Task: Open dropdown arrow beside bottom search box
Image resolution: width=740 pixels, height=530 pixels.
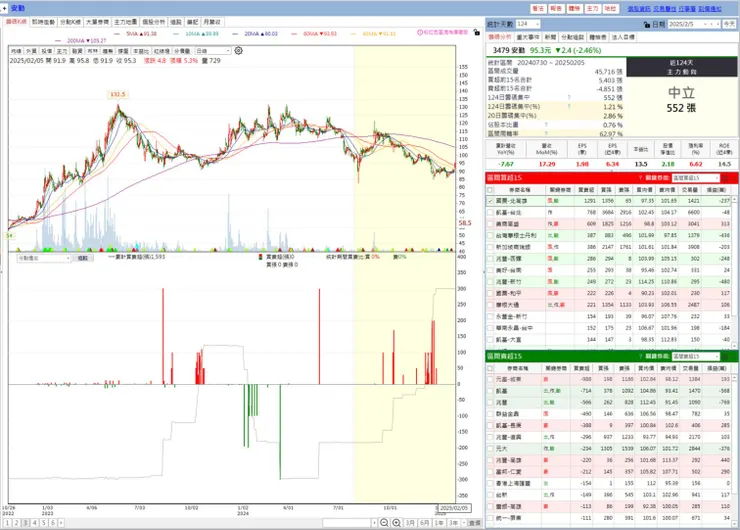Action: point(374,523)
